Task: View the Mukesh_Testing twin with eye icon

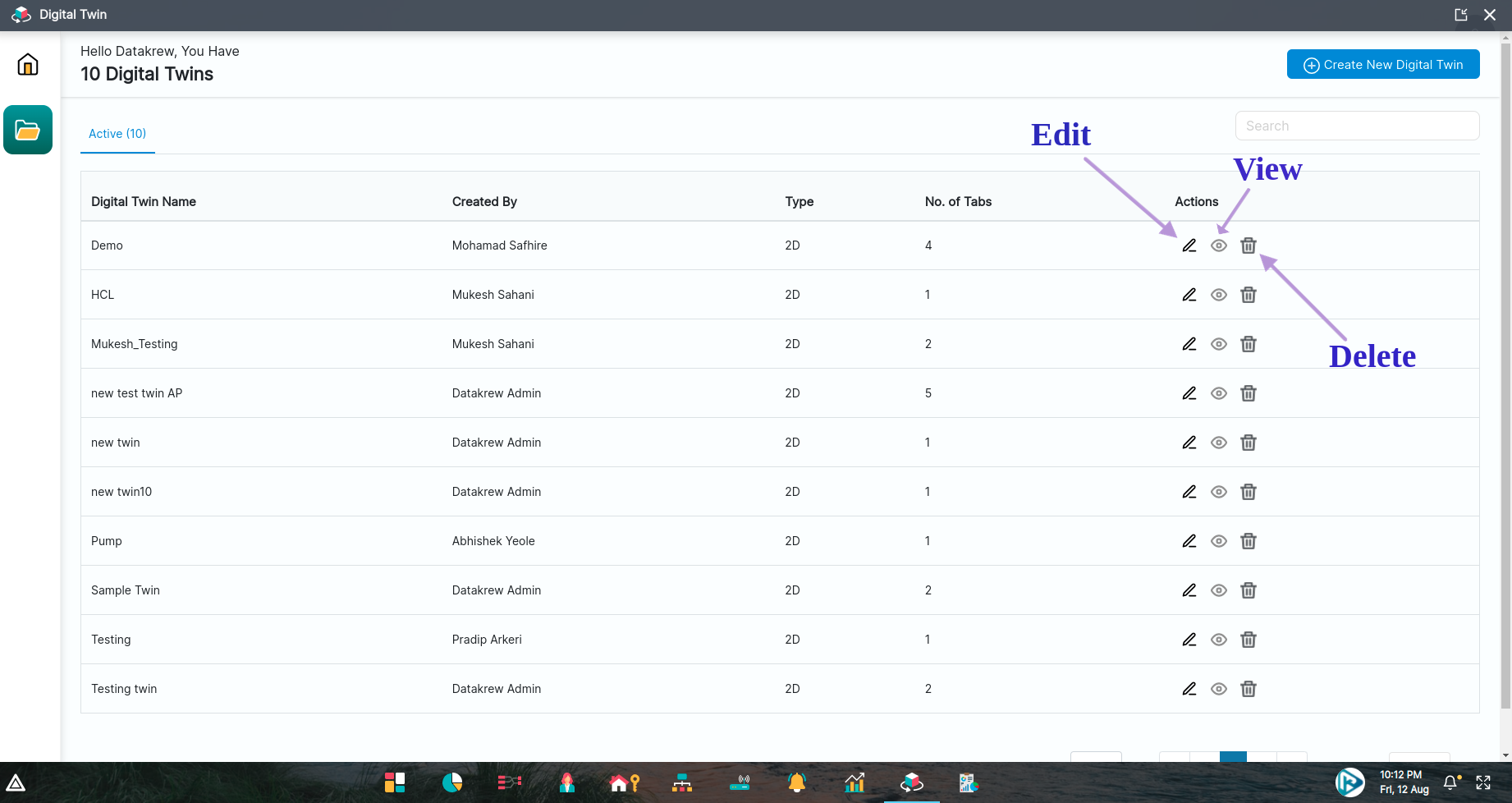Action: tap(1218, 344)
